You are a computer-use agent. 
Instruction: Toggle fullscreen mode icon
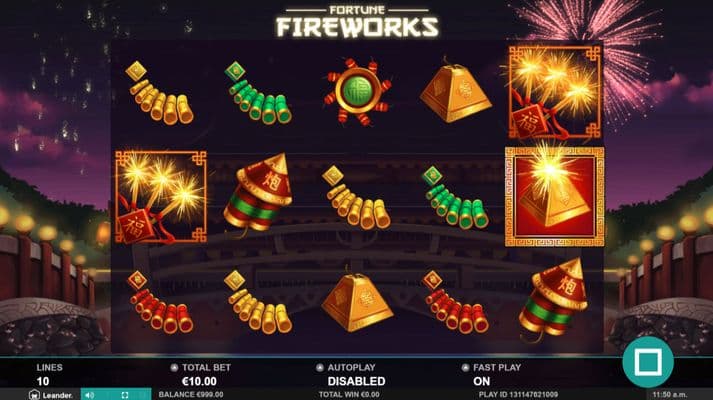(x=125, y=395)
